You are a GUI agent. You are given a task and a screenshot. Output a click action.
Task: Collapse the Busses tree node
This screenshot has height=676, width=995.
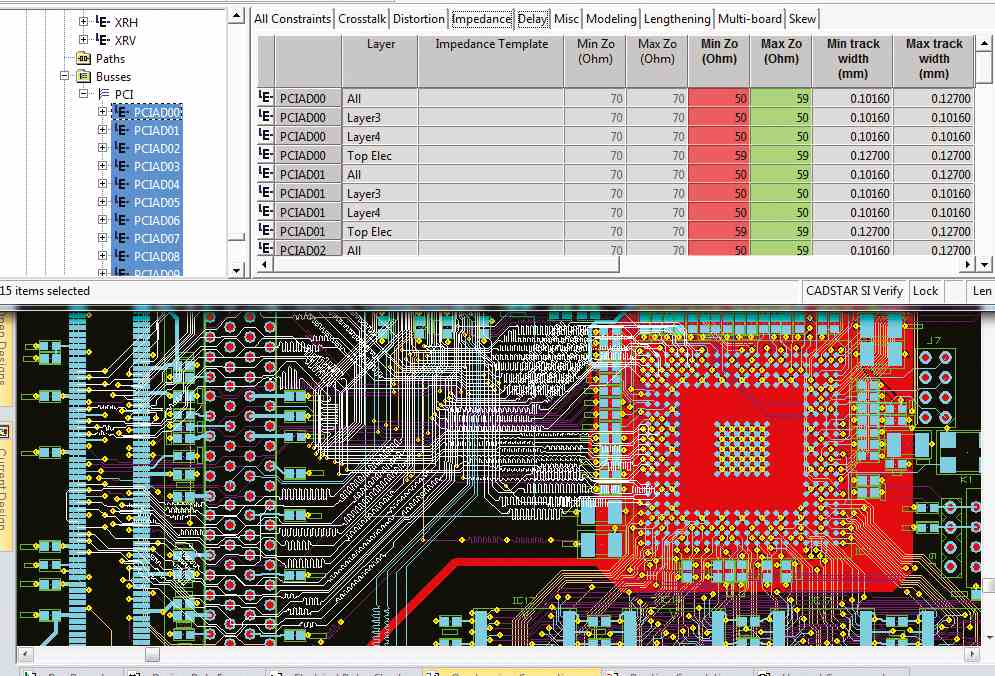pyautogui.click(x=65, y=76)
